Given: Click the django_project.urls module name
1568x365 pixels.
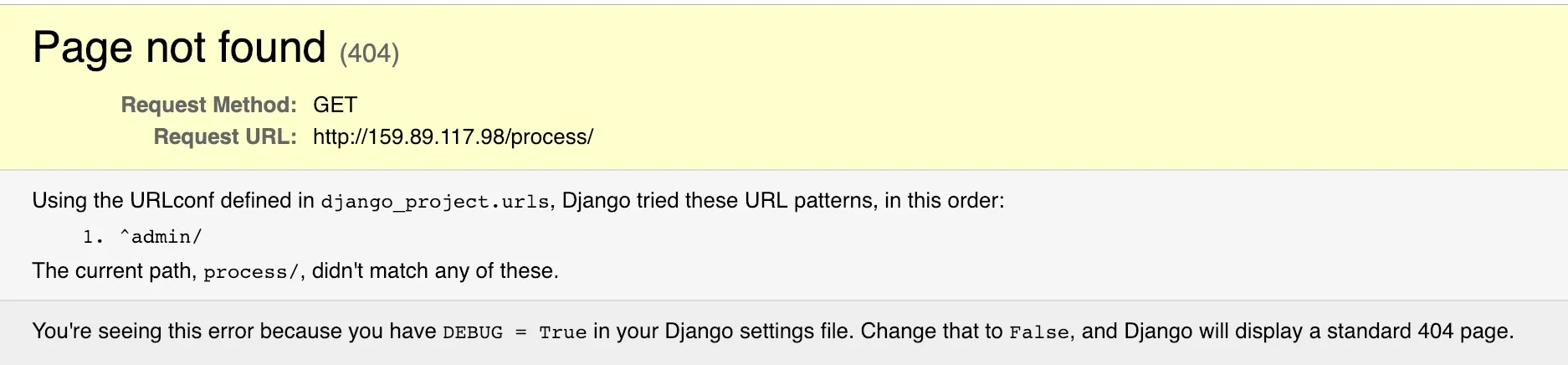Looking at the screenshot, I should tap(435, 202).
